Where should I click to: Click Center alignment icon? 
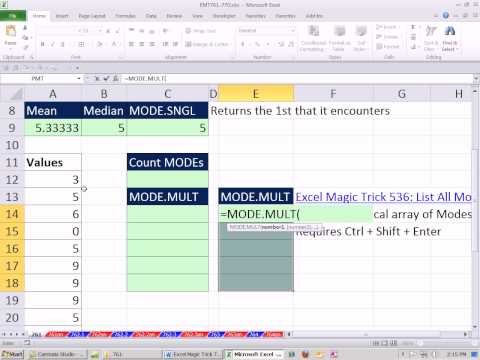coord(142,44)
